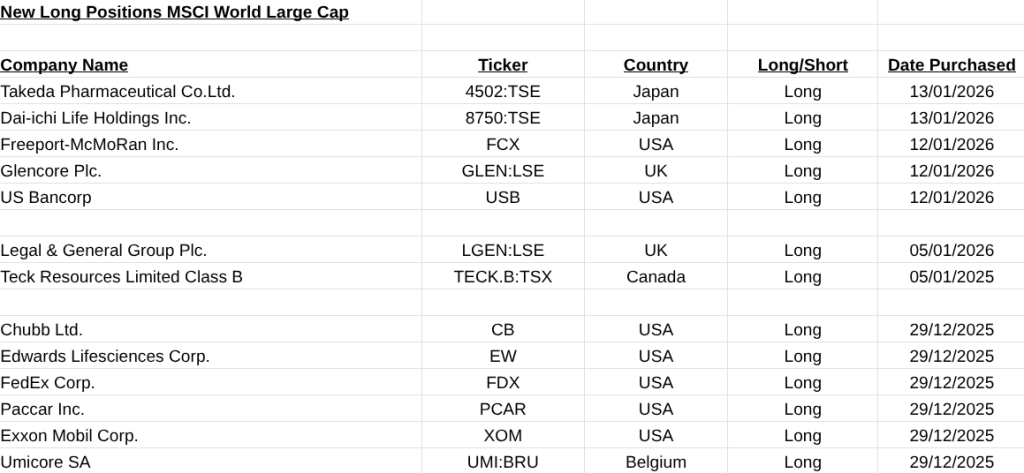Select the Long/Short header cell
The width and height of the screenshot is (1024, 473).
click(802, 65)
